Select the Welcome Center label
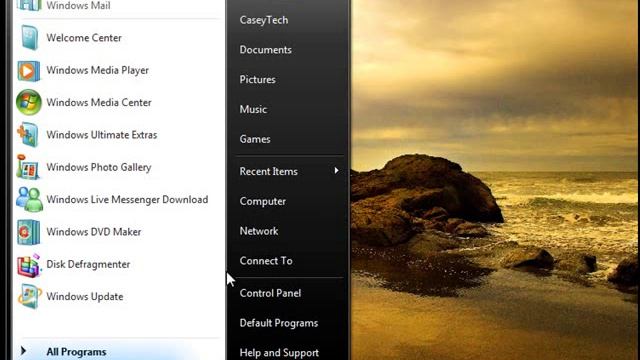Viewport: 640px width, 360px height. tap(84, 38)
